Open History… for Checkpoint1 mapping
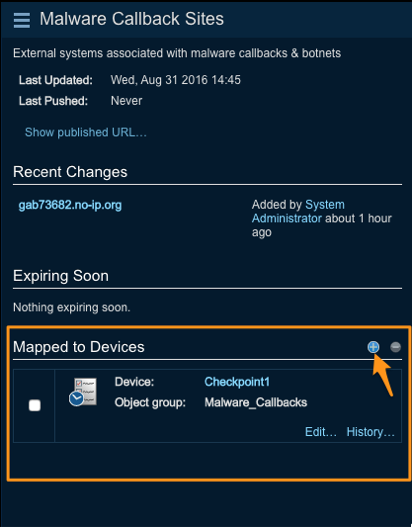 pos(370,432)
